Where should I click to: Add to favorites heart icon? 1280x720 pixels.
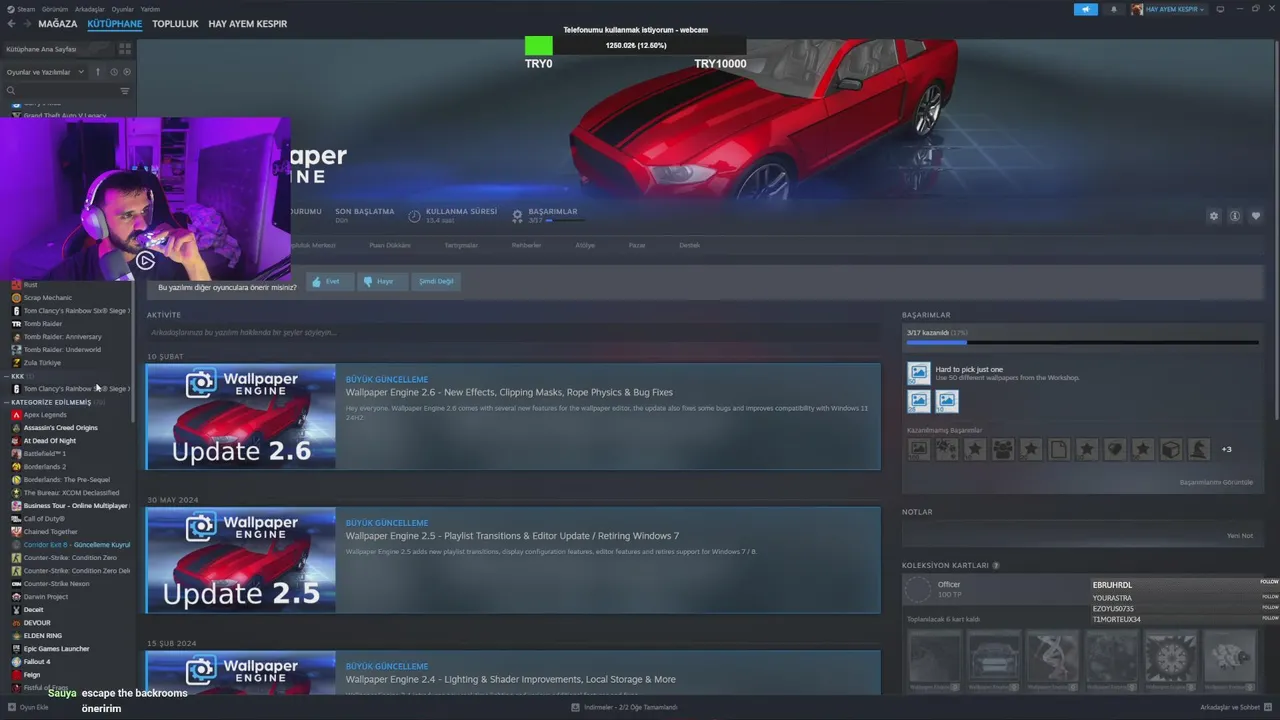tap(1256, 216)
